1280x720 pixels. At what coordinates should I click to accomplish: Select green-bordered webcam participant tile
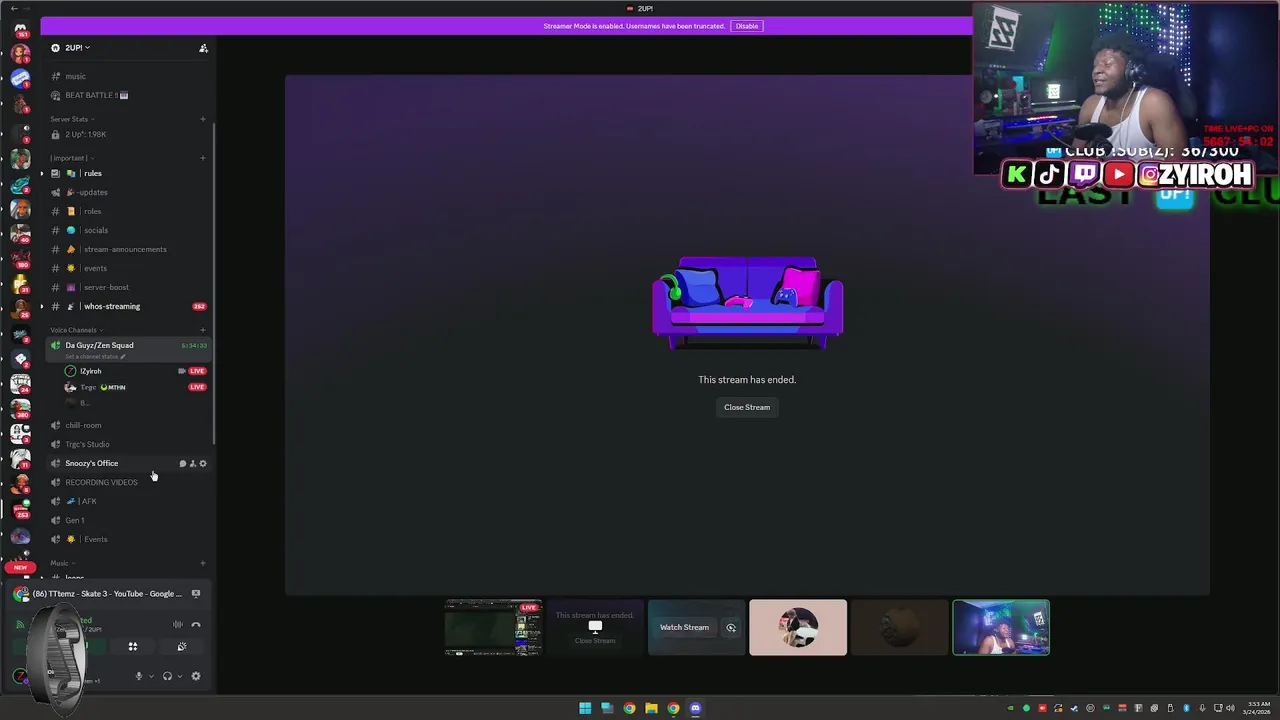click(1001, 628)
